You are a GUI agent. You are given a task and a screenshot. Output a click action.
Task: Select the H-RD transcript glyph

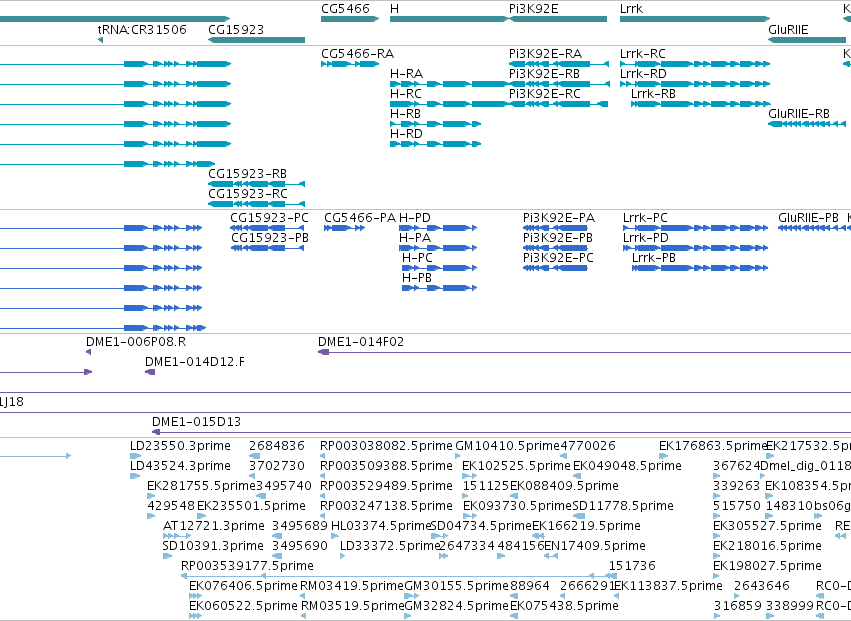(x=435, y=144)
